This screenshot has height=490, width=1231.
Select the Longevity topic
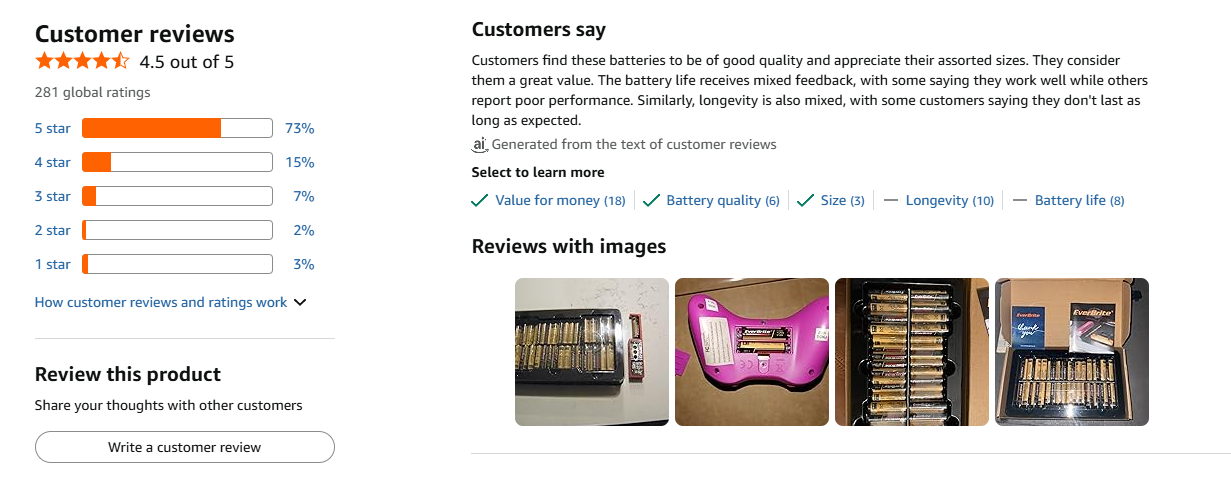tap(948, 200)
